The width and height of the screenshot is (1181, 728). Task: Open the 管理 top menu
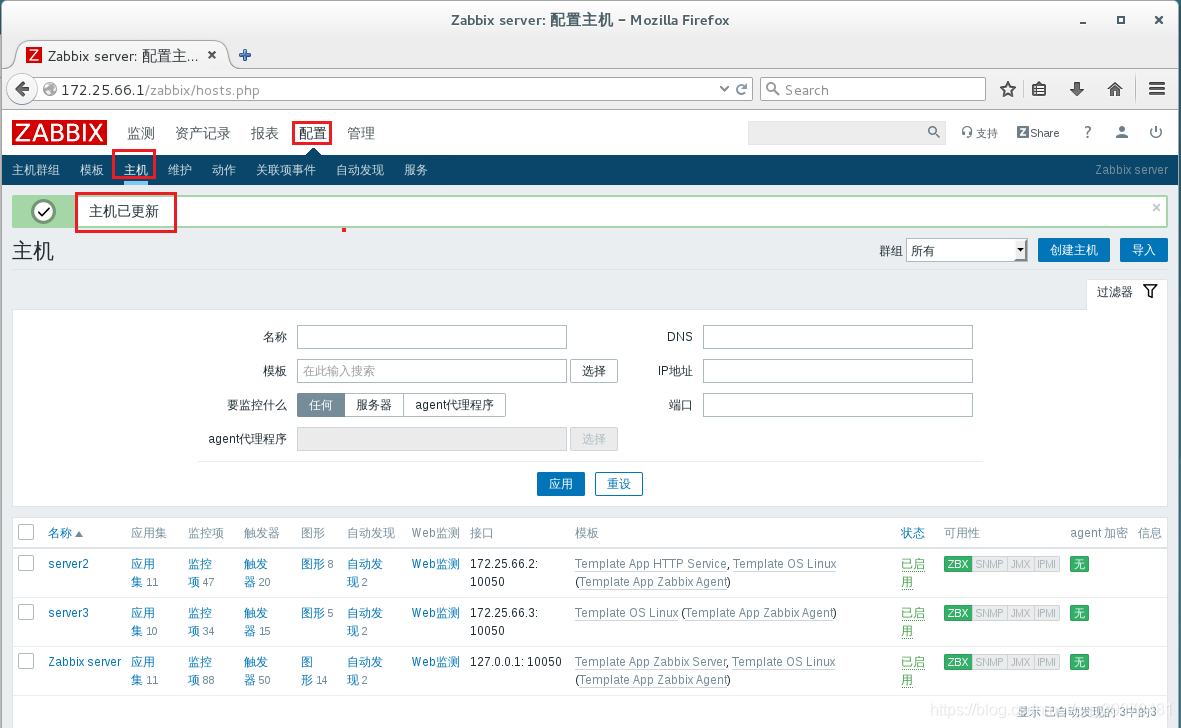(361, 133)
